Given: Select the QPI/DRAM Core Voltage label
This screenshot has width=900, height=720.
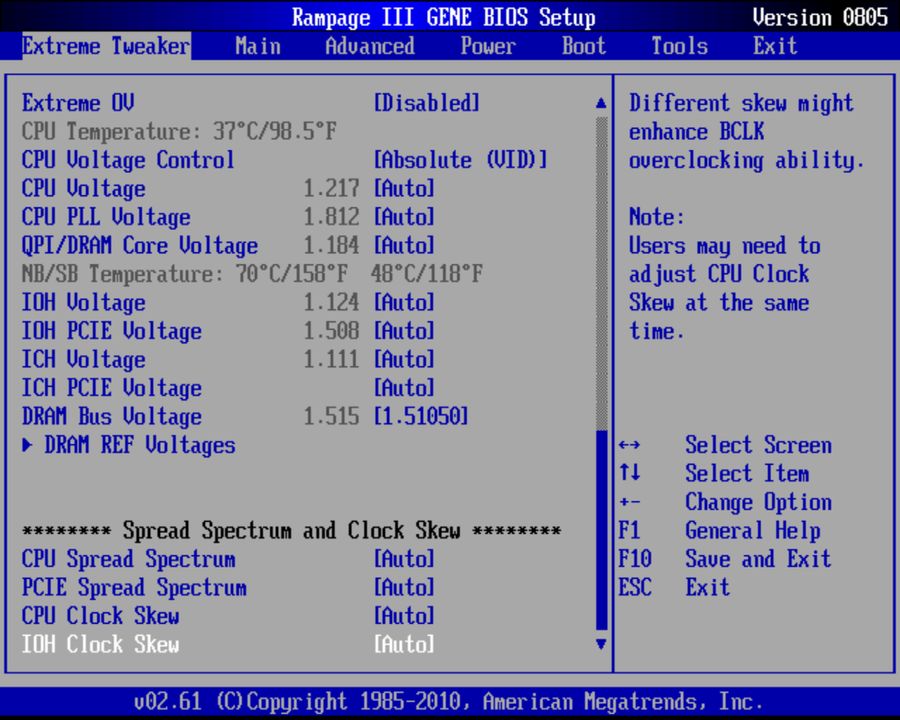Looking at the screenshot, I should pyautogui.click(x=140, y=246).
